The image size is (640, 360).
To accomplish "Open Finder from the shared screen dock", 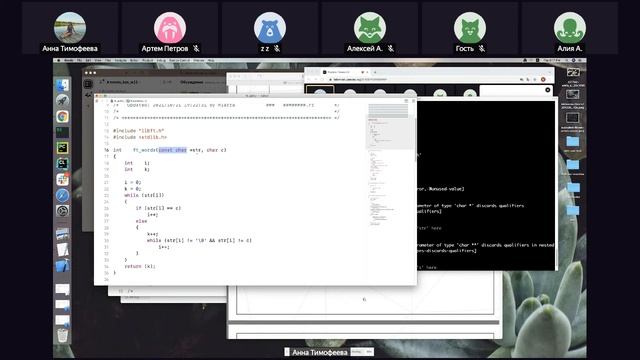I will [62, 85].
